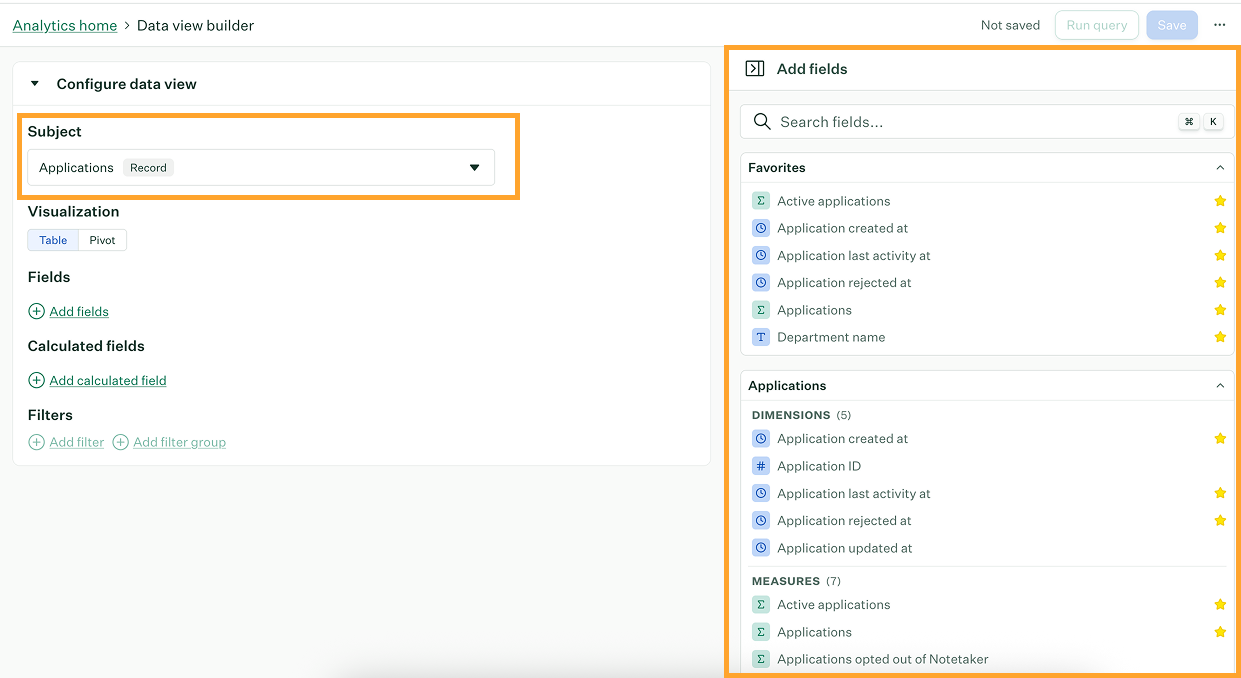Click the DIMENSIONS group heading
1241x678 pixels.
point(791,415)
